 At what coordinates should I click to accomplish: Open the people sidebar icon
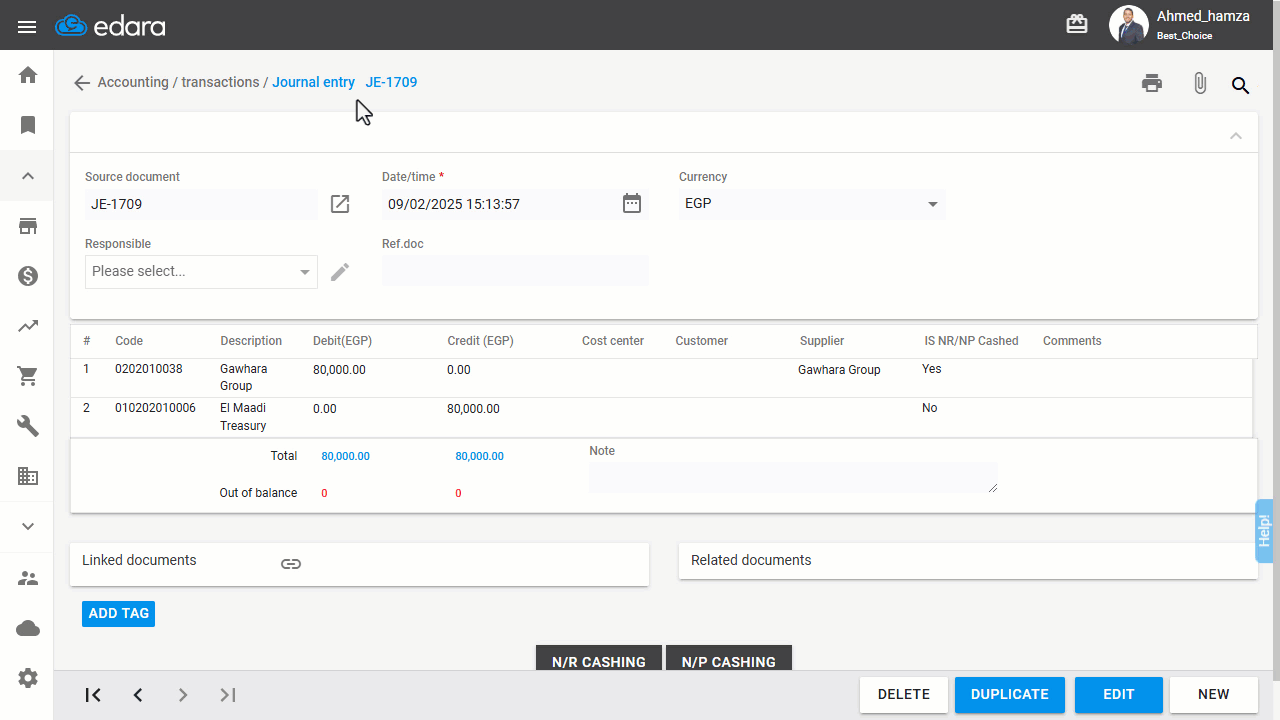click(x=28, y=578)
